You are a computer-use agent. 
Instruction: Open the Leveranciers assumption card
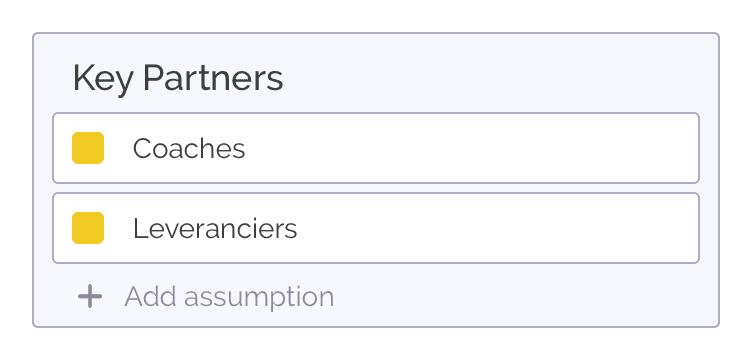376,228
